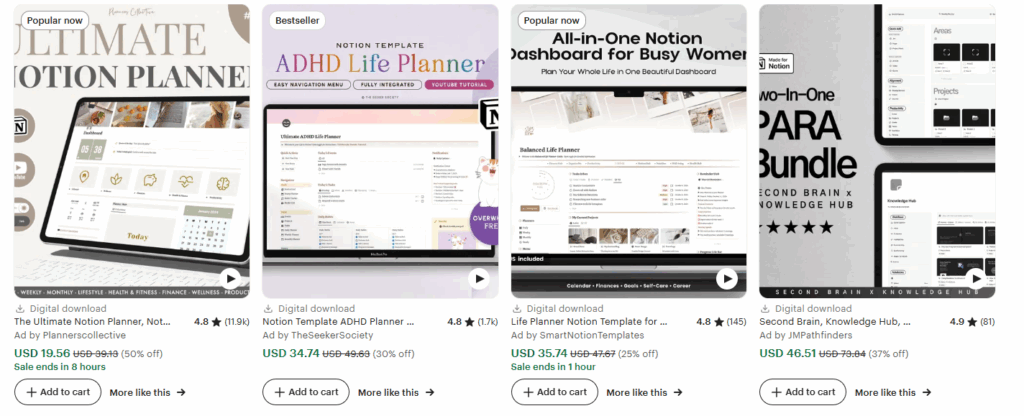
Task: Add ADHD Planner template to cart
Action: [x=306, y=392]
